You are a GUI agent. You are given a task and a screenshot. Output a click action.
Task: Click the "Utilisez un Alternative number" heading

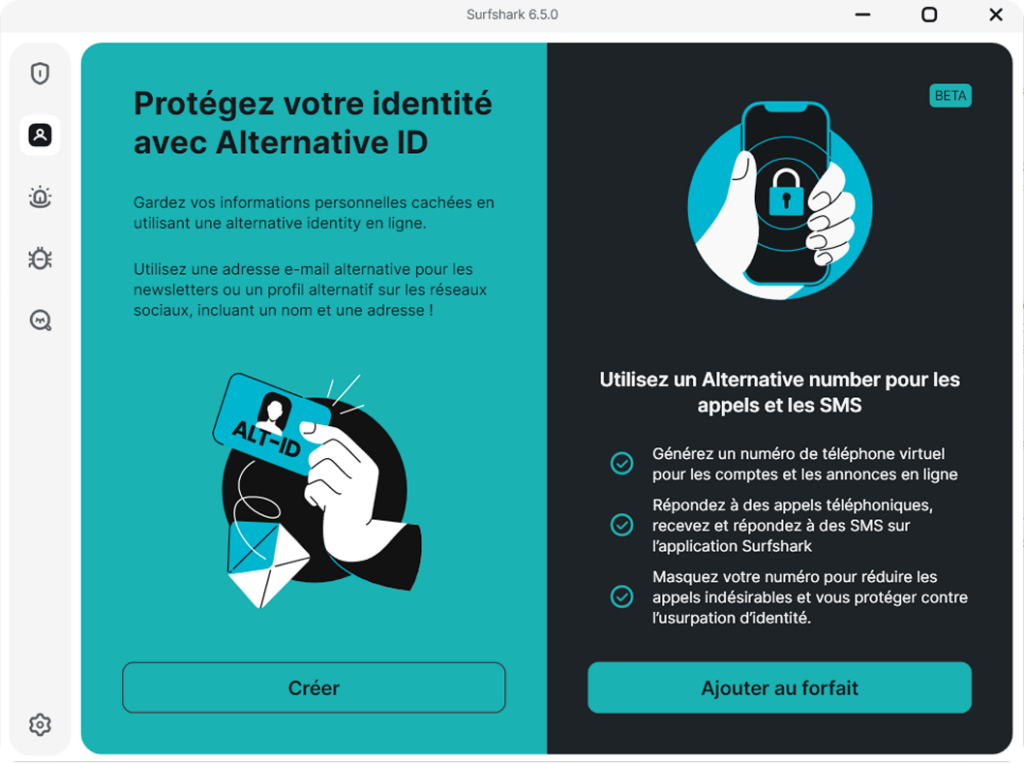[780, 392]
